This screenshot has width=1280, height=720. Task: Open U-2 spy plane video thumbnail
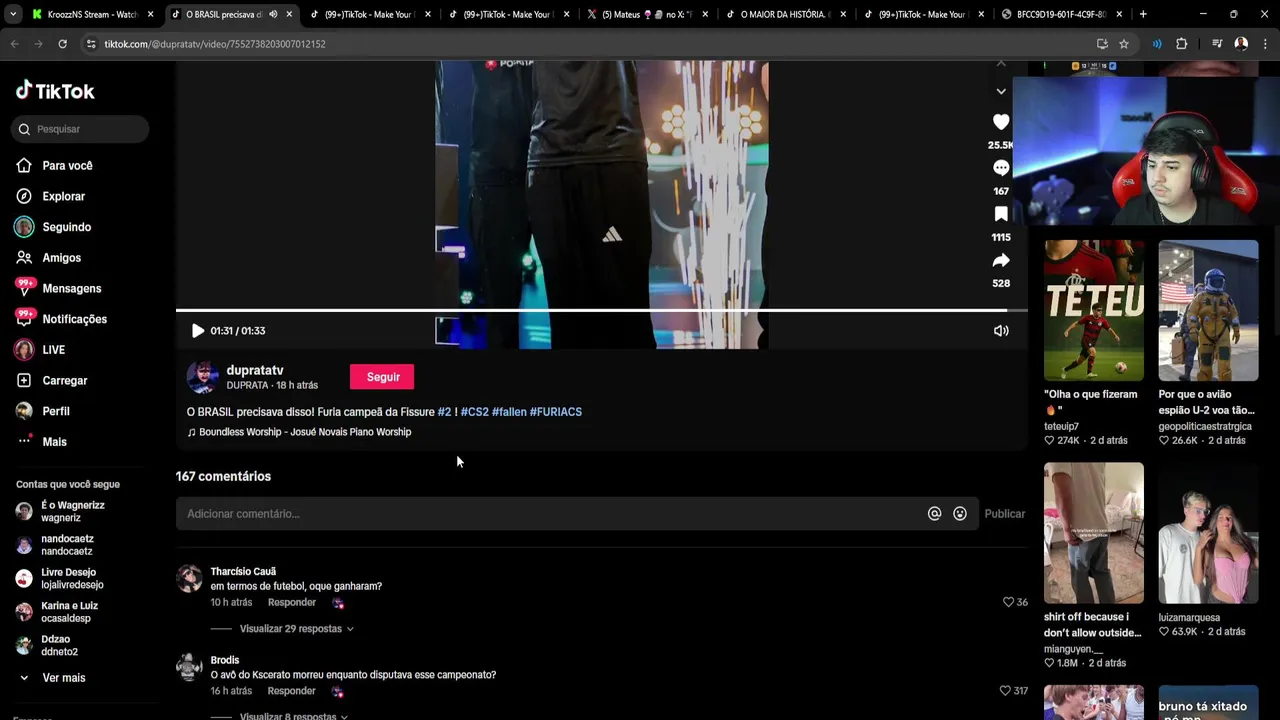(x=1208, y=310)
